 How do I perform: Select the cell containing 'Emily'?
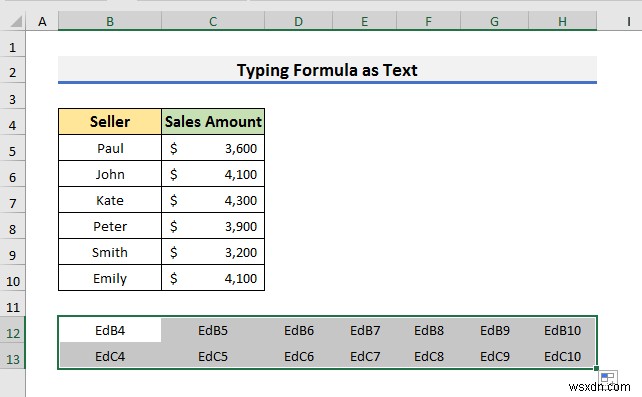click(110, 278)
